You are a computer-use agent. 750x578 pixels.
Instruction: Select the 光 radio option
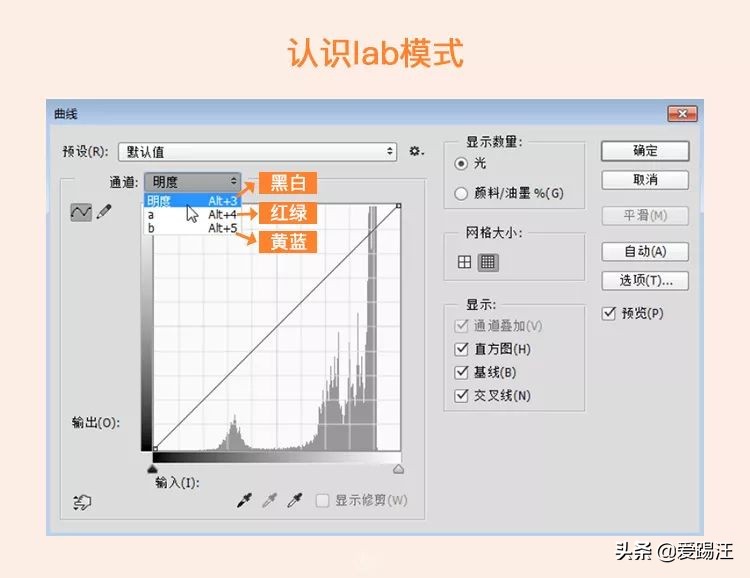tap(461, 164)
